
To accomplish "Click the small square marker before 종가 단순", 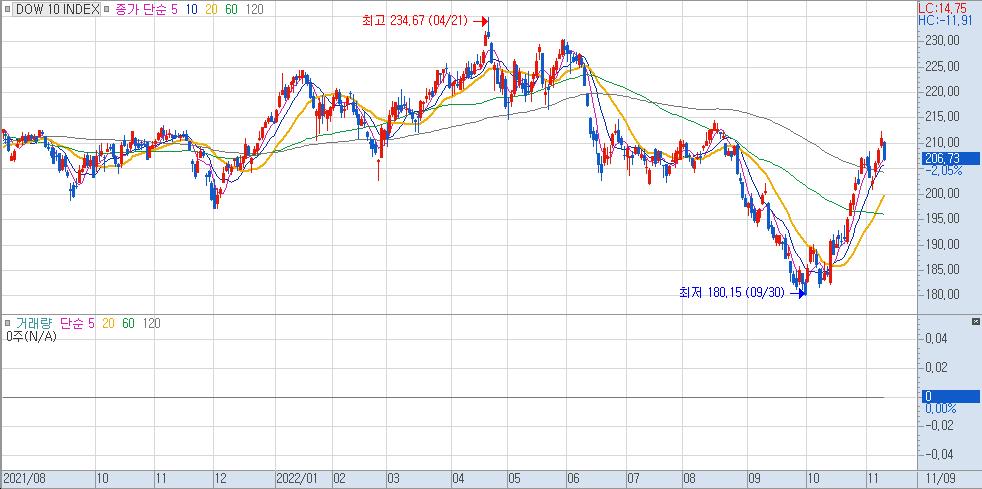I will point(106,9).
